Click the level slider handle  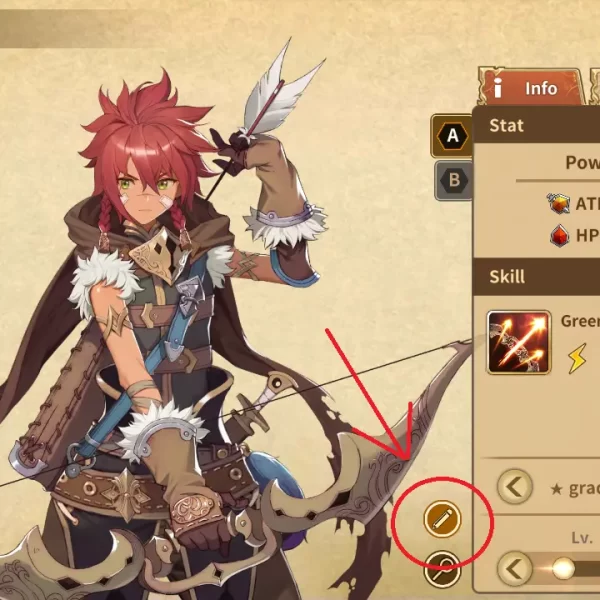click(x=563, y=569)
